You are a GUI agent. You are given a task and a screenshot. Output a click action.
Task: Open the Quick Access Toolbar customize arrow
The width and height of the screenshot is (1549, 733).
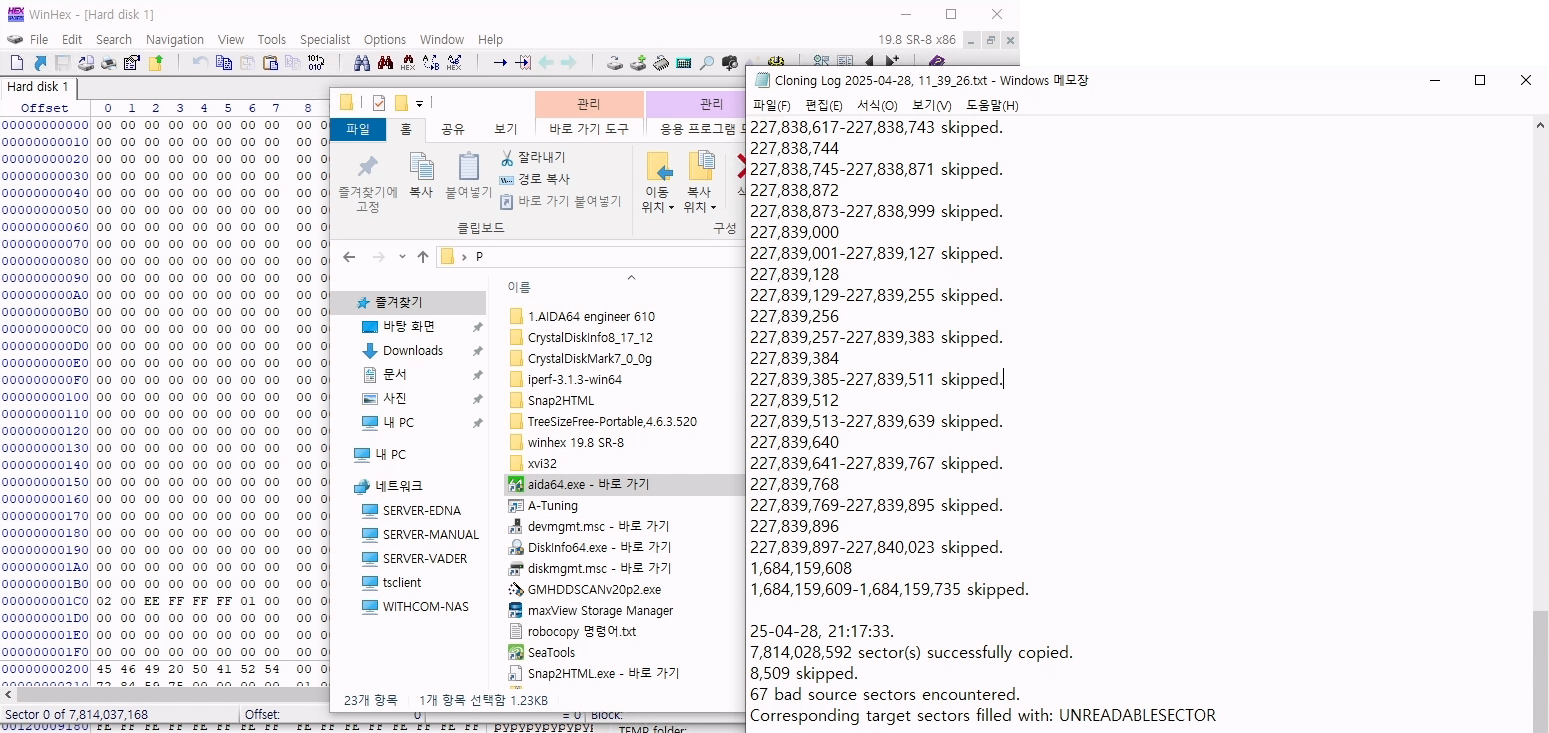(419, 103)
